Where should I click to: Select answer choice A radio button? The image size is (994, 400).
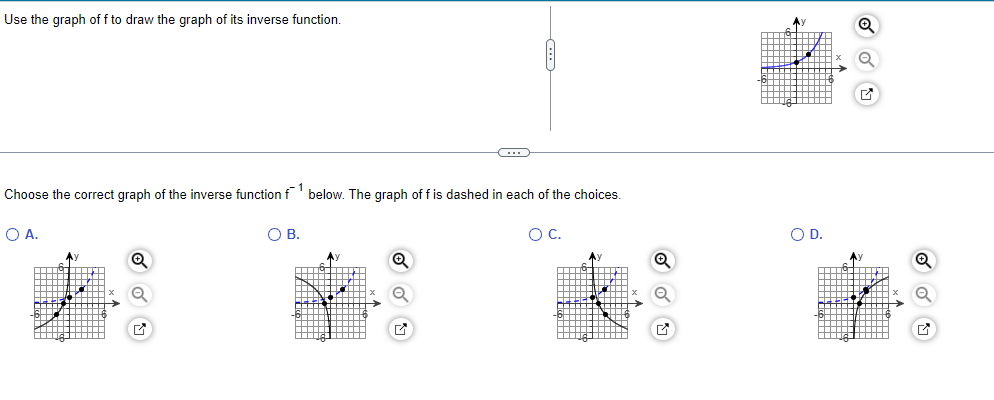pyautogui.click(x=13, y=235)
